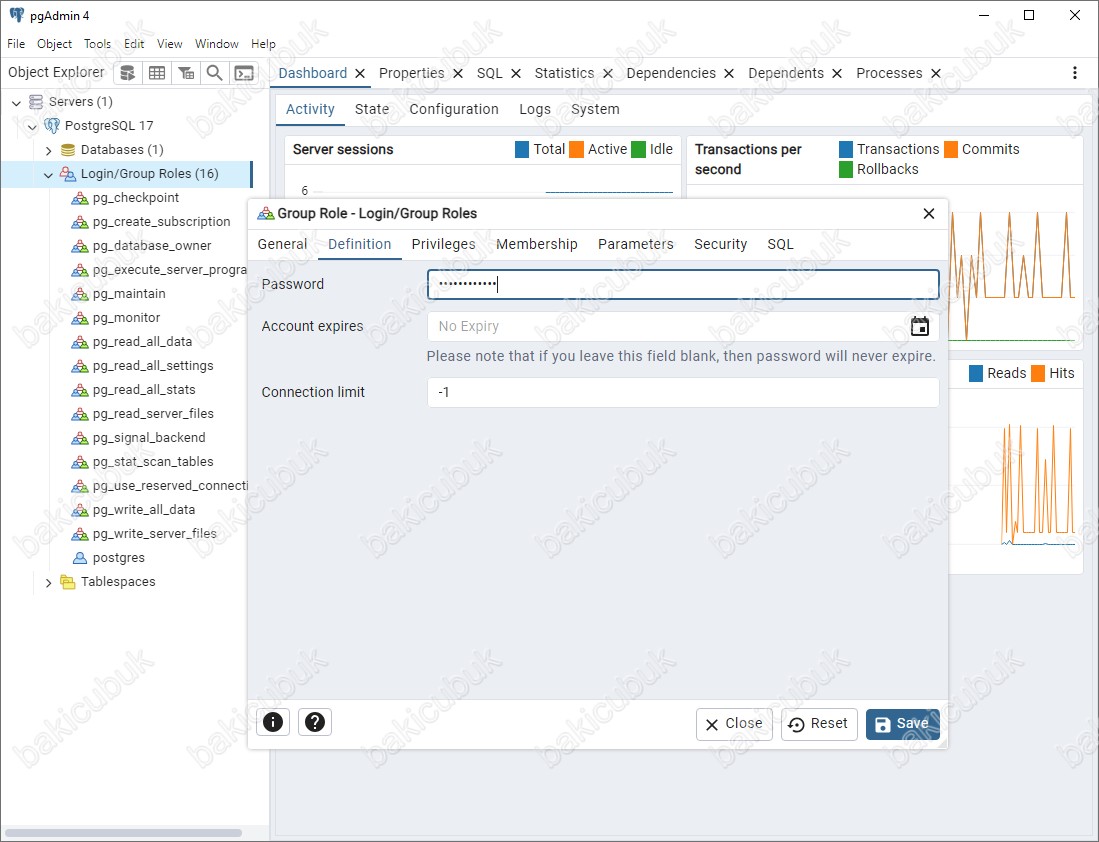Close the Dependencies tab
The height and width of the screenshot is (842, 1099).
click(x=729, y=74)
